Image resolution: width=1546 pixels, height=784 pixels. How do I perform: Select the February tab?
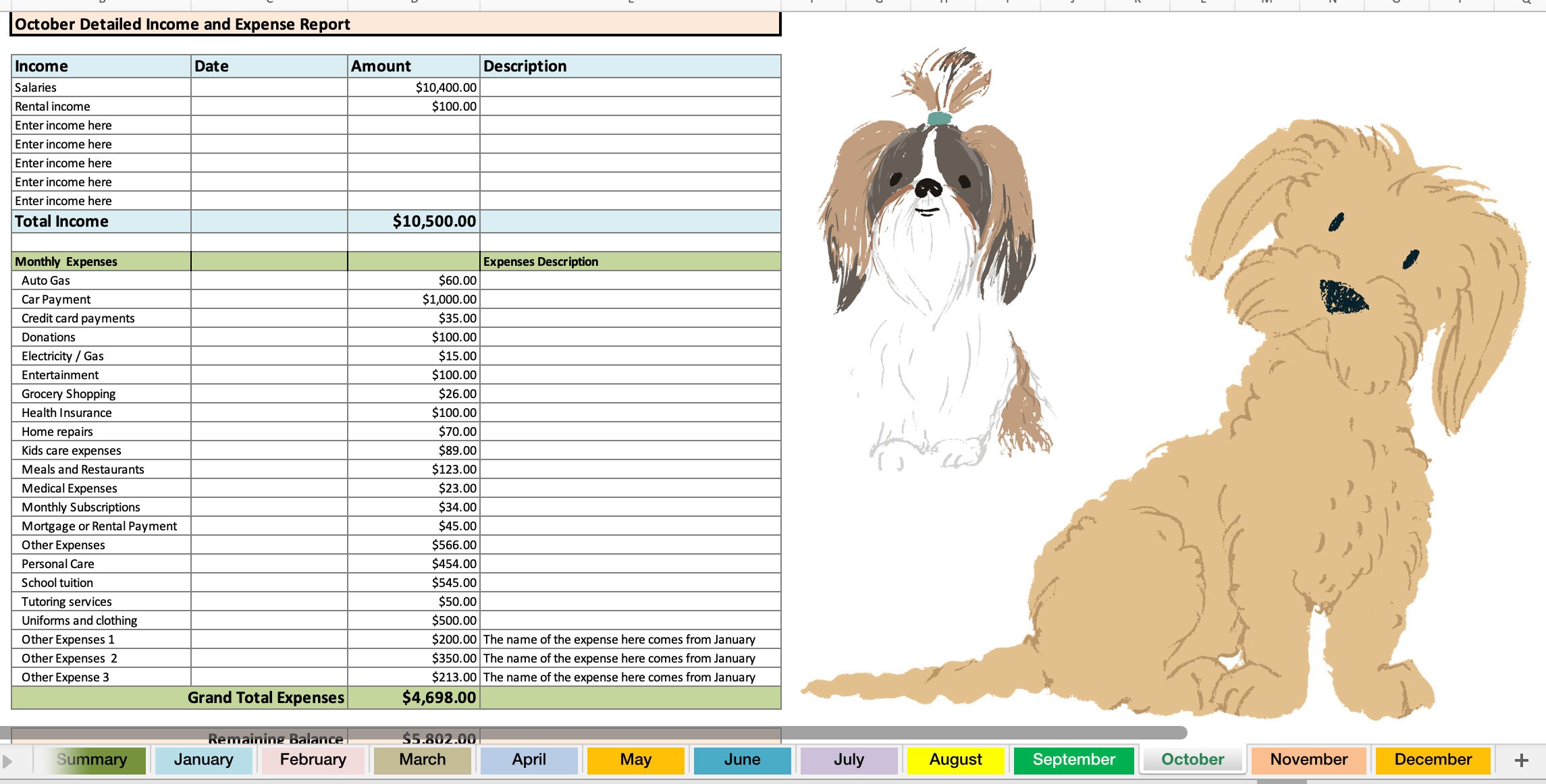tap(313, 760)
